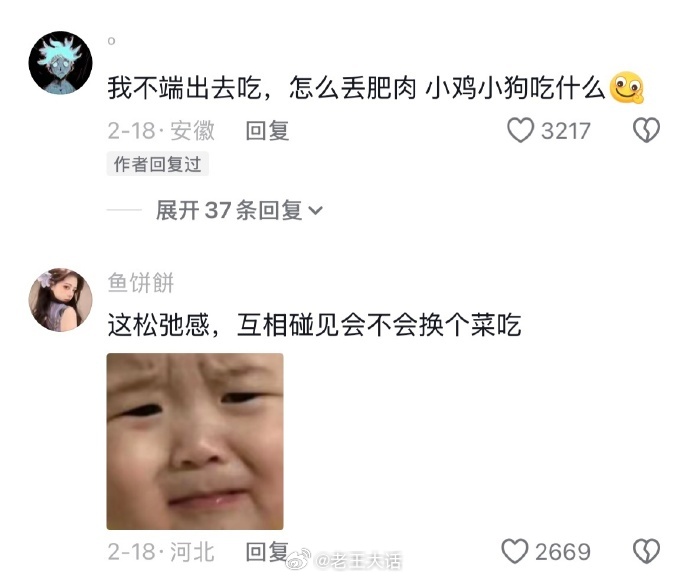The height and width of the screenshot is (578, 690).
Task: Reply to the 安徽 comment via 回复
Action: tap(267, 131)
